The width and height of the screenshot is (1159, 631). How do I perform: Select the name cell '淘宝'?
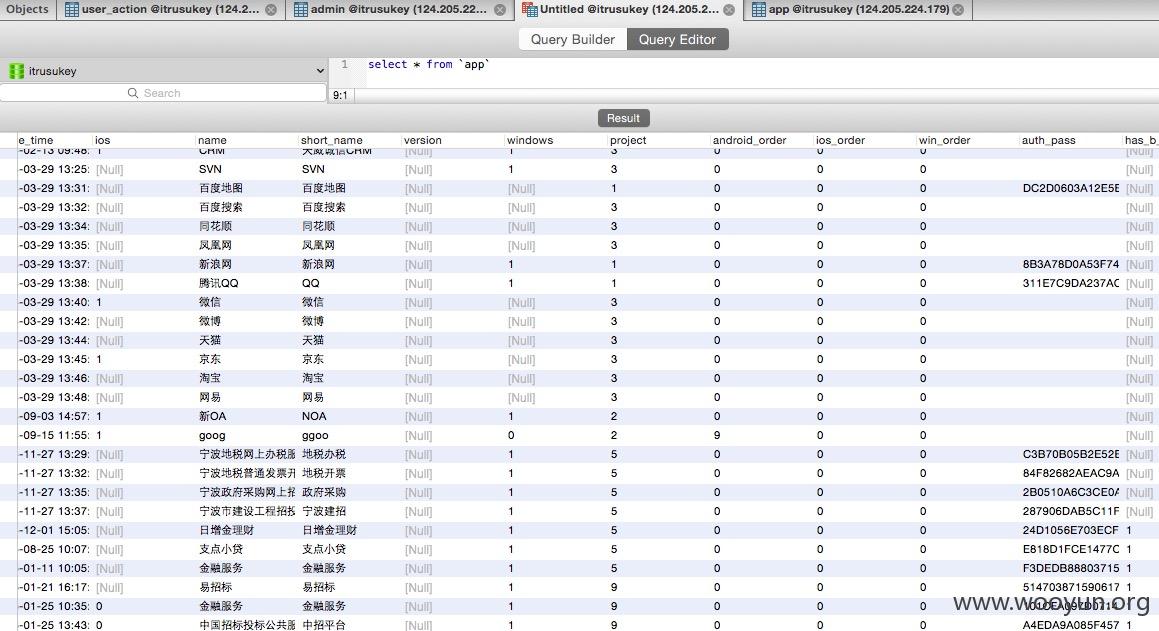coord(209,378)
